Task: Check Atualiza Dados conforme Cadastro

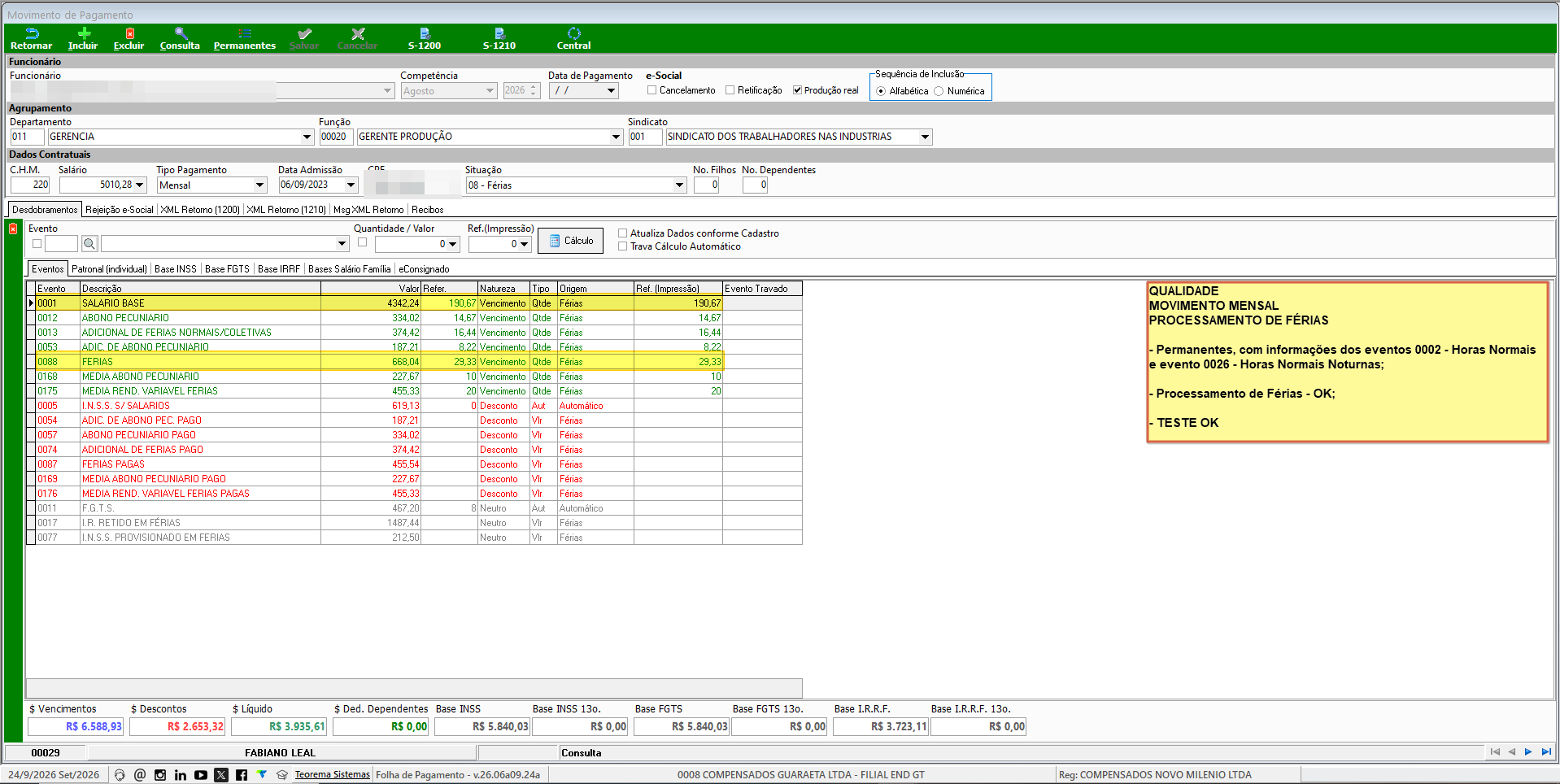Action: [623, 233]
